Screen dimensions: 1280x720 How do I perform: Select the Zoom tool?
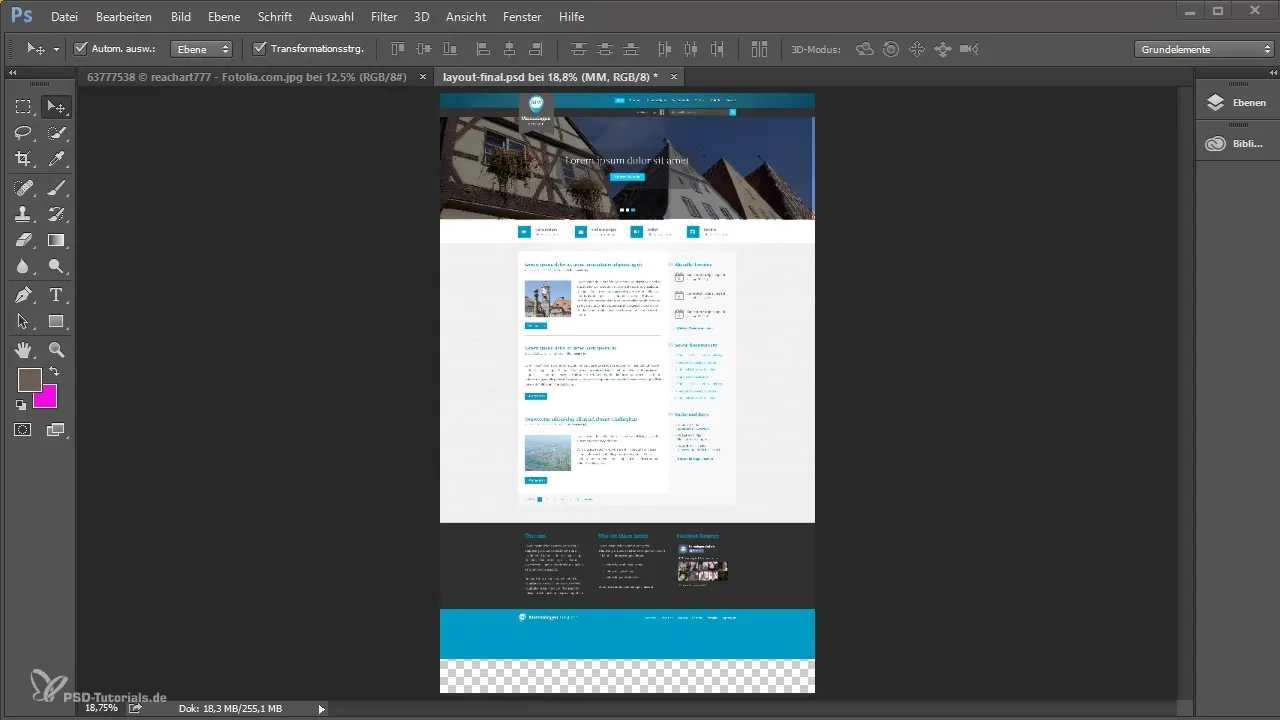(57, 350)
